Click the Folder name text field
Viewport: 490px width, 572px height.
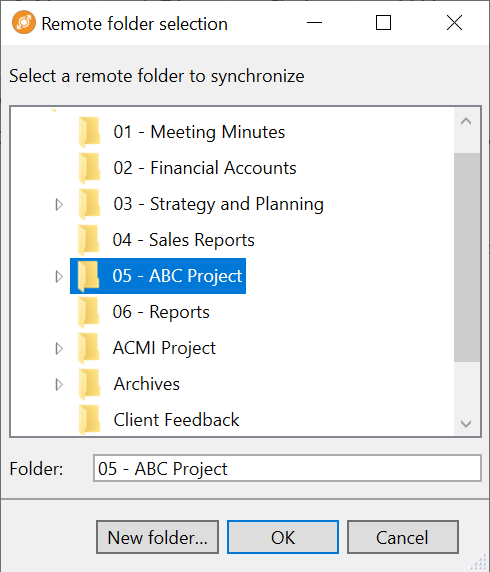[287, 468]
